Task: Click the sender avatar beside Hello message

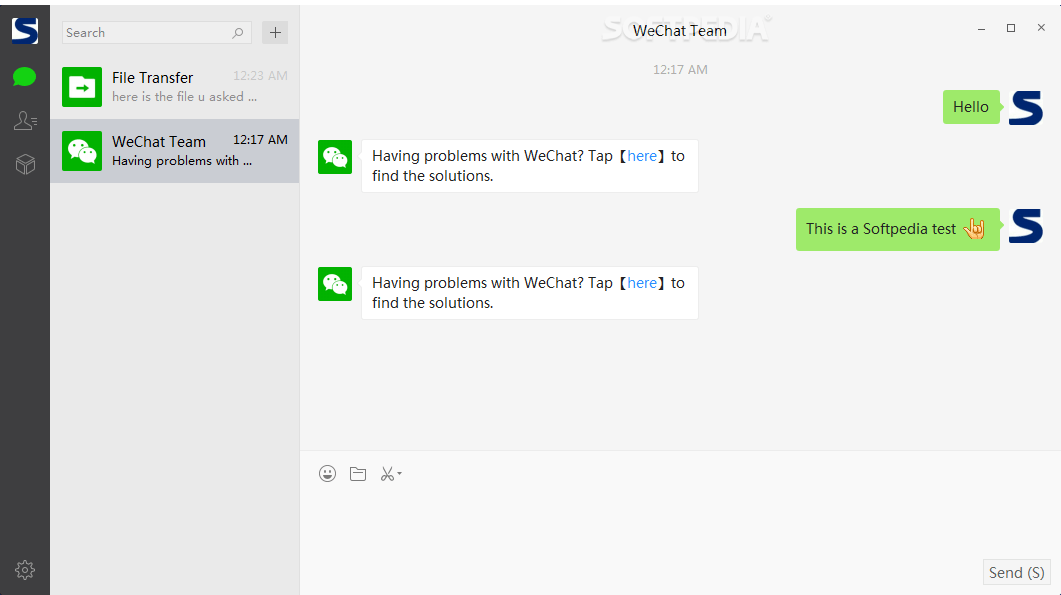Action: [x=1026, y=108]
